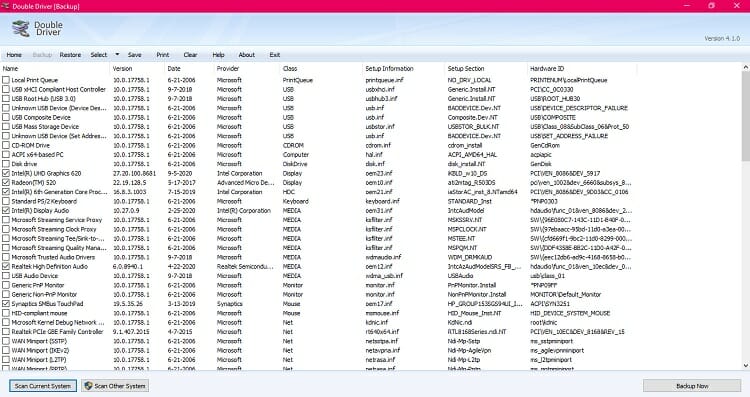Sort by the Setup Information column header
The image size is (750, 397).
coord(403,68)
